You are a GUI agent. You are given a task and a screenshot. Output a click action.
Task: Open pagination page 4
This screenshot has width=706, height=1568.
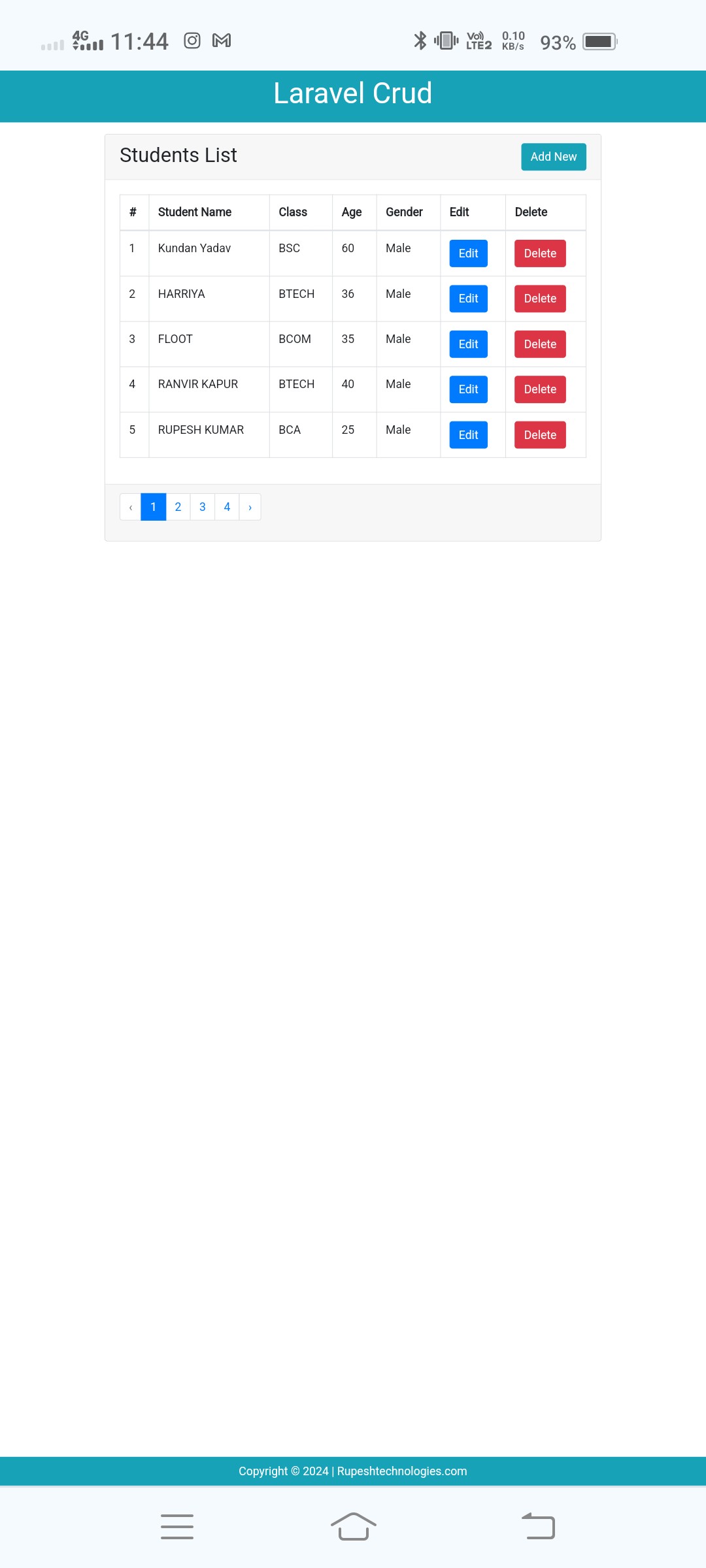tap(227, 507)
